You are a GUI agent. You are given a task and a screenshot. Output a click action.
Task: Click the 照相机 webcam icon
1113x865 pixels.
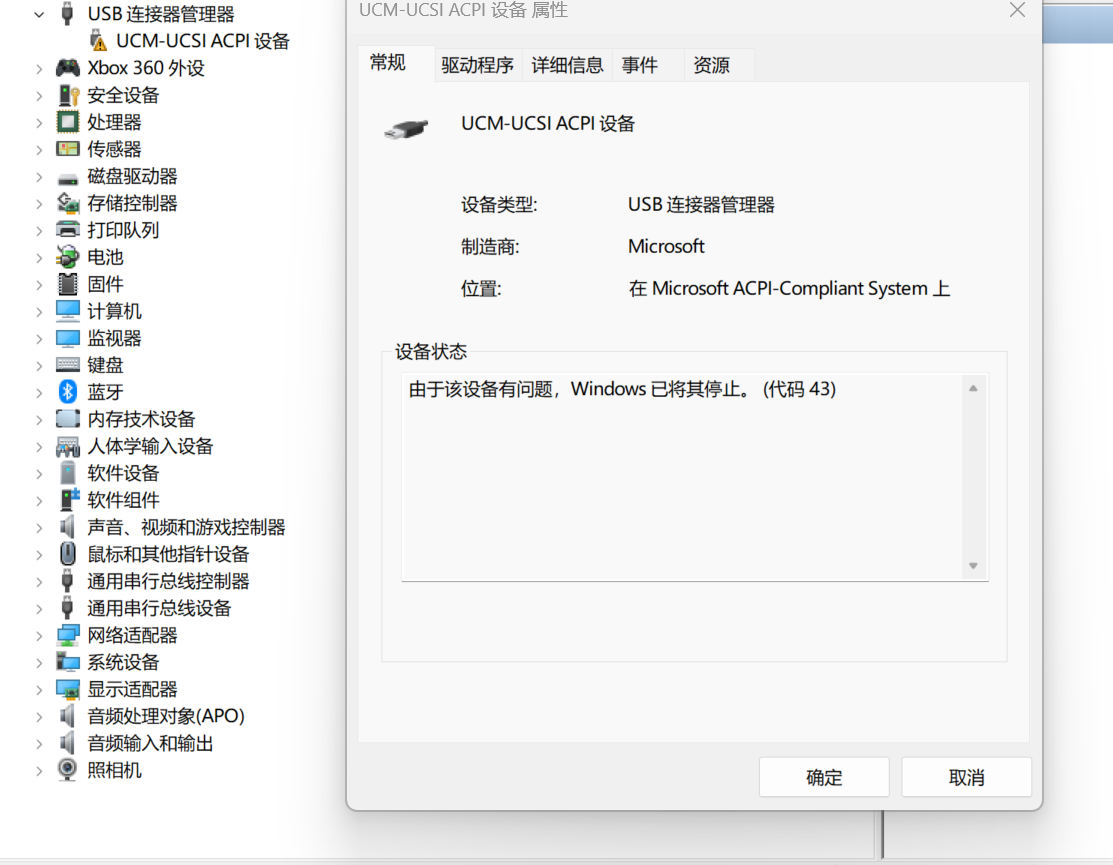coord(67,770)
